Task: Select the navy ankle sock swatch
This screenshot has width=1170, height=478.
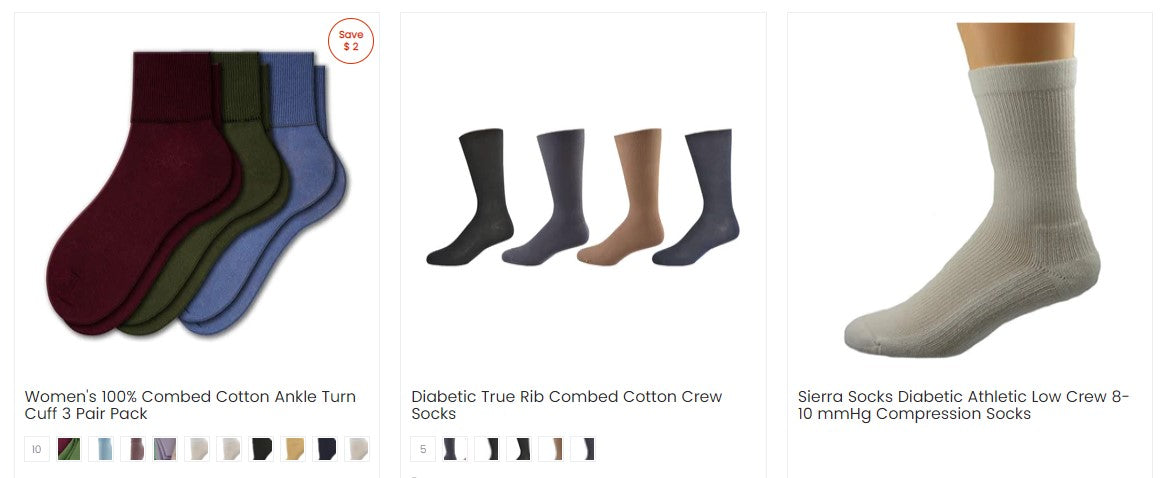Action: pyautogui.click(x=325, y=449)
